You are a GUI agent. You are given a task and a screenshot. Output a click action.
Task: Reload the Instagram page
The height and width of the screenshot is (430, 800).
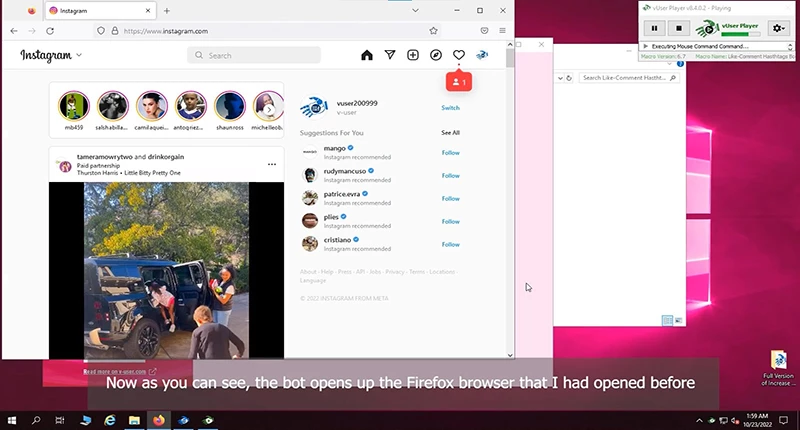click(x=50, y=31)
